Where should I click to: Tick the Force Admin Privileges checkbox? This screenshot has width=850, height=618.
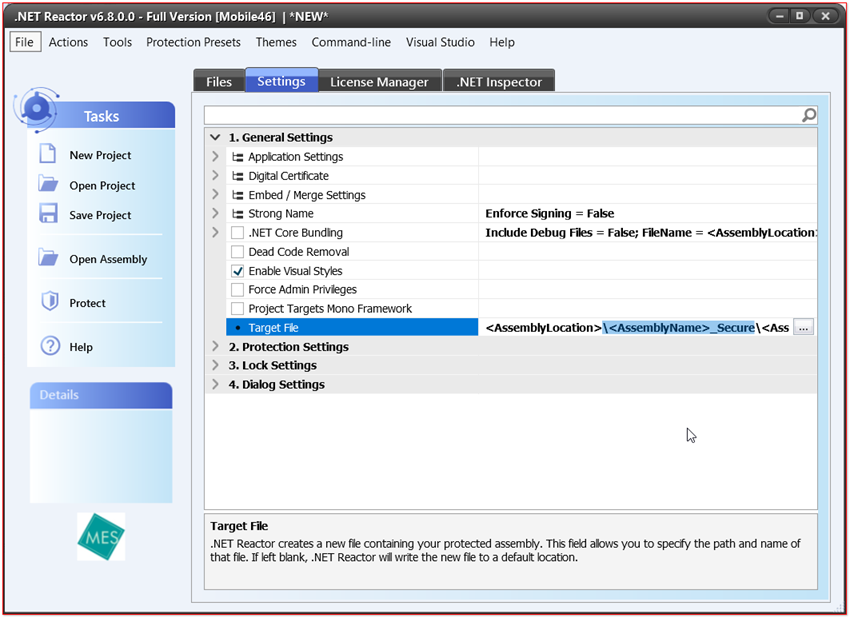click(237, 289)
